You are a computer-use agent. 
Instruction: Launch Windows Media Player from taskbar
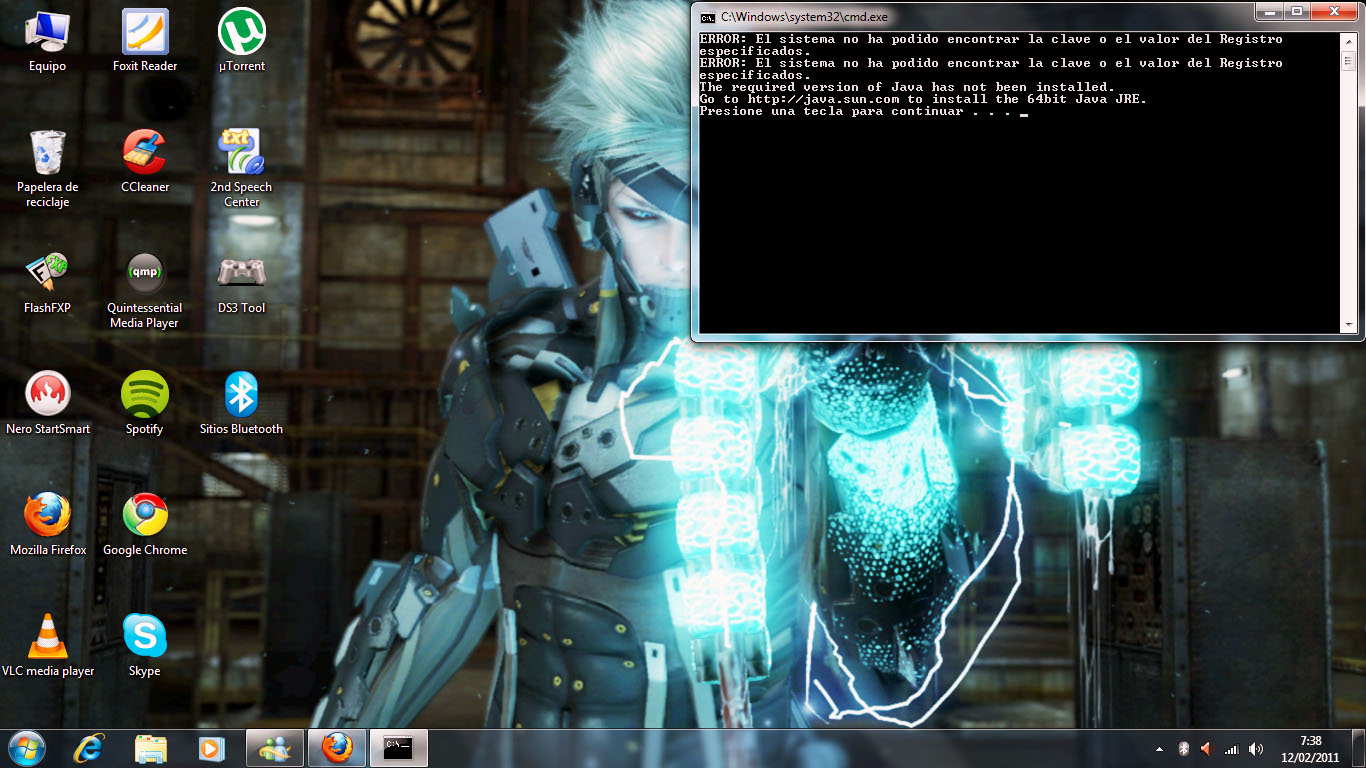[x=211, y=748]
